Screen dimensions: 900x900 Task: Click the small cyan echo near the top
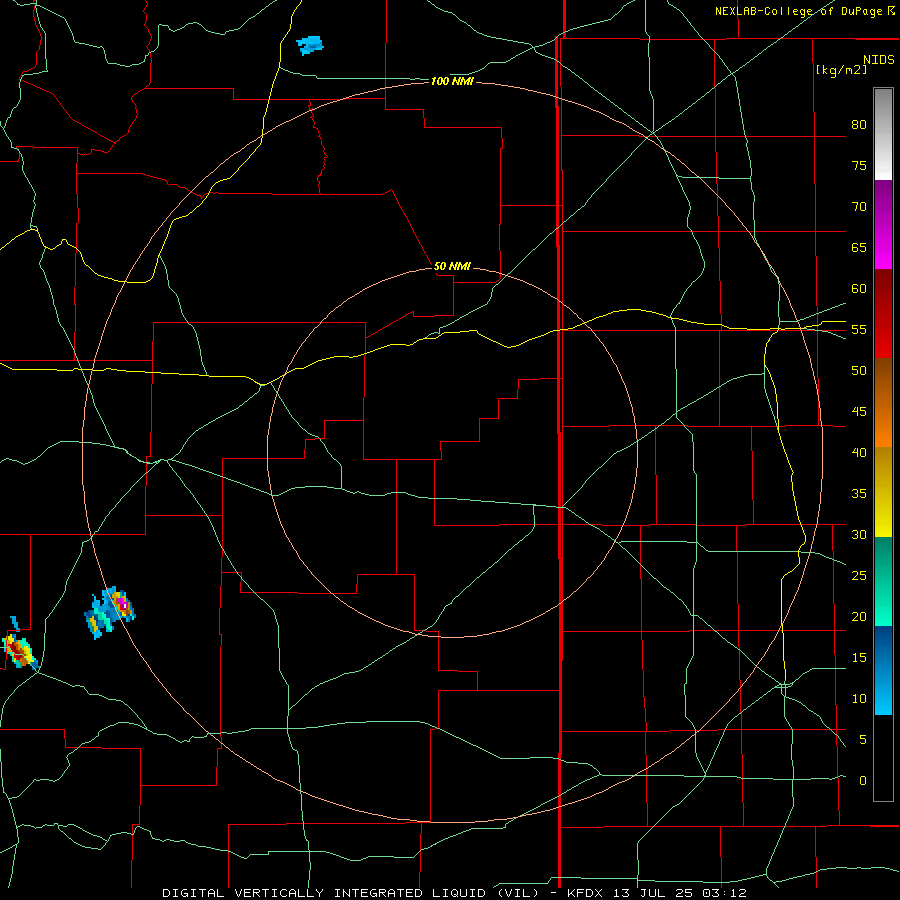pyautogui.click(x=310, y=45)
